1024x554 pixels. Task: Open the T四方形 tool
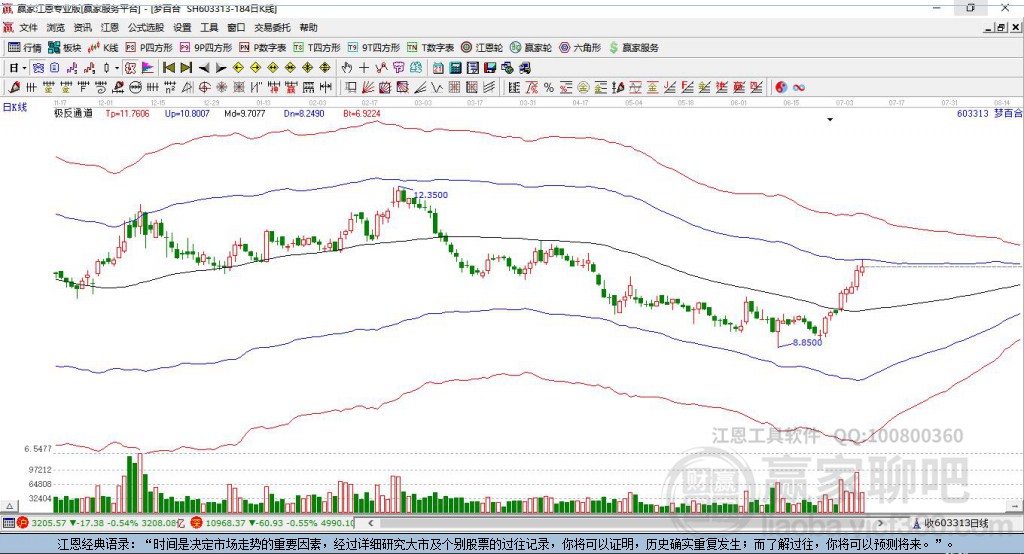(317, 48)
